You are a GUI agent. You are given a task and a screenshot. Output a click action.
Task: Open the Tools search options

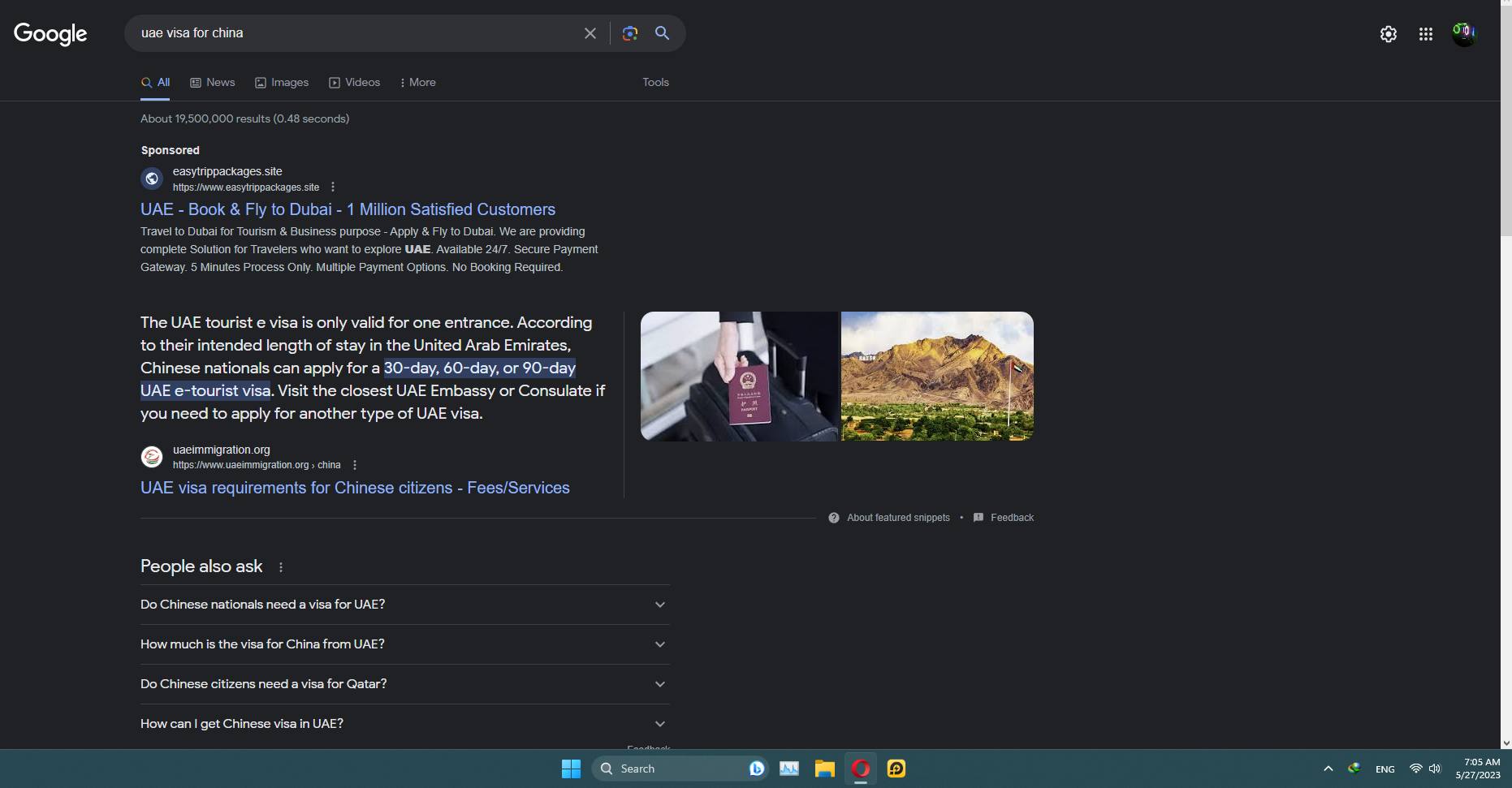(x=655, y=83)
